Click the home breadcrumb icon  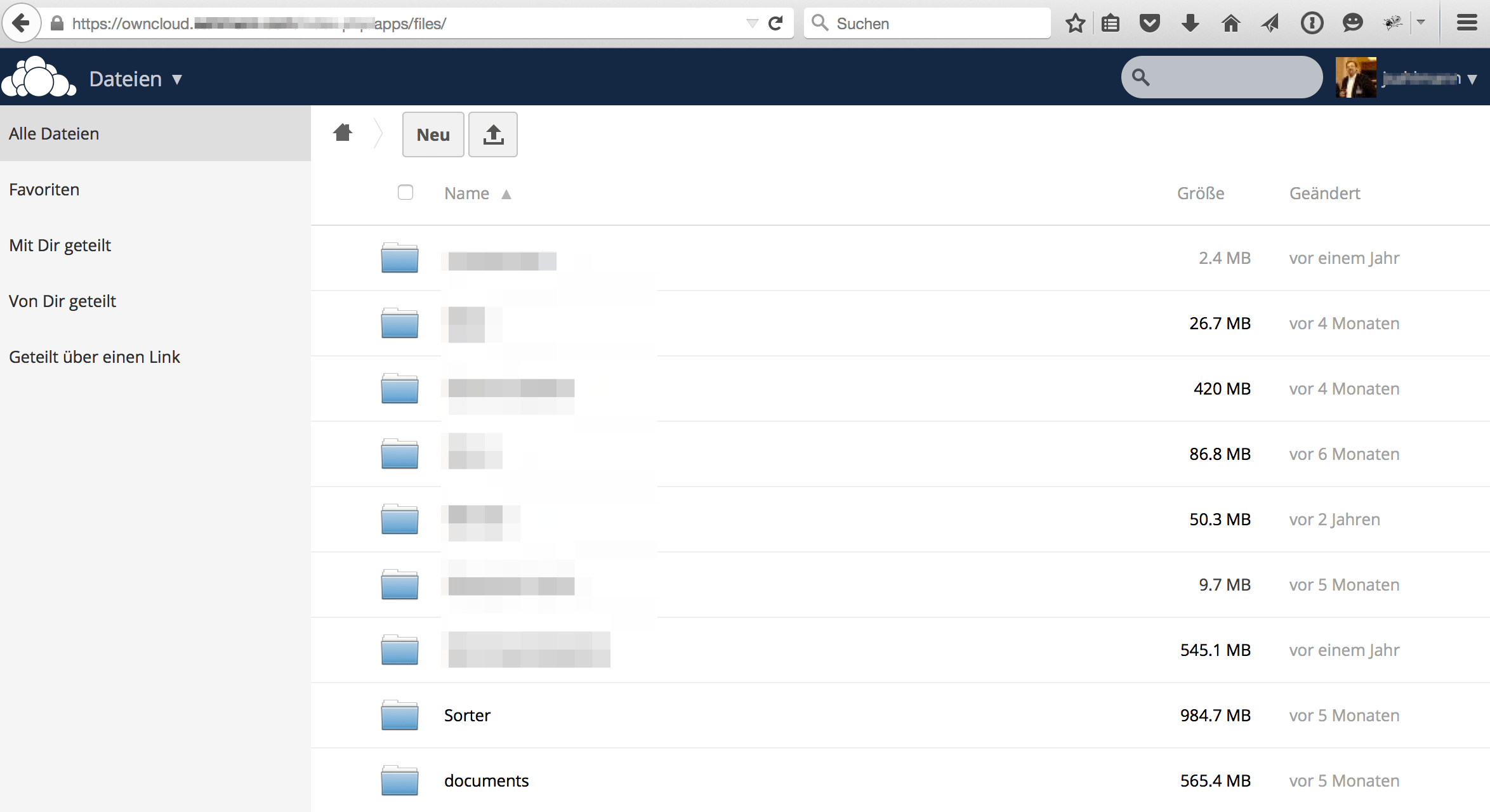tap(343, 133)
